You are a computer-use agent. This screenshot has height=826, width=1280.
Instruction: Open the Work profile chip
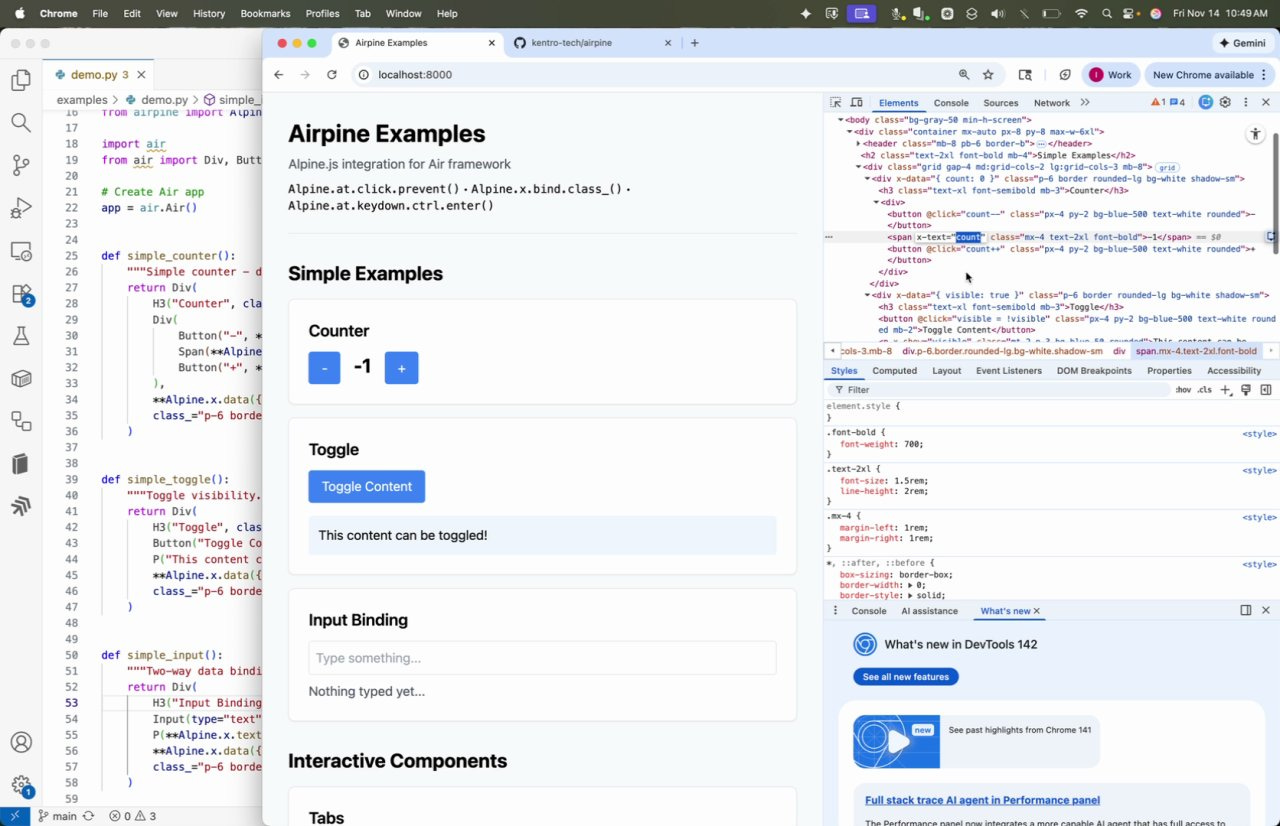(1110, 75)
